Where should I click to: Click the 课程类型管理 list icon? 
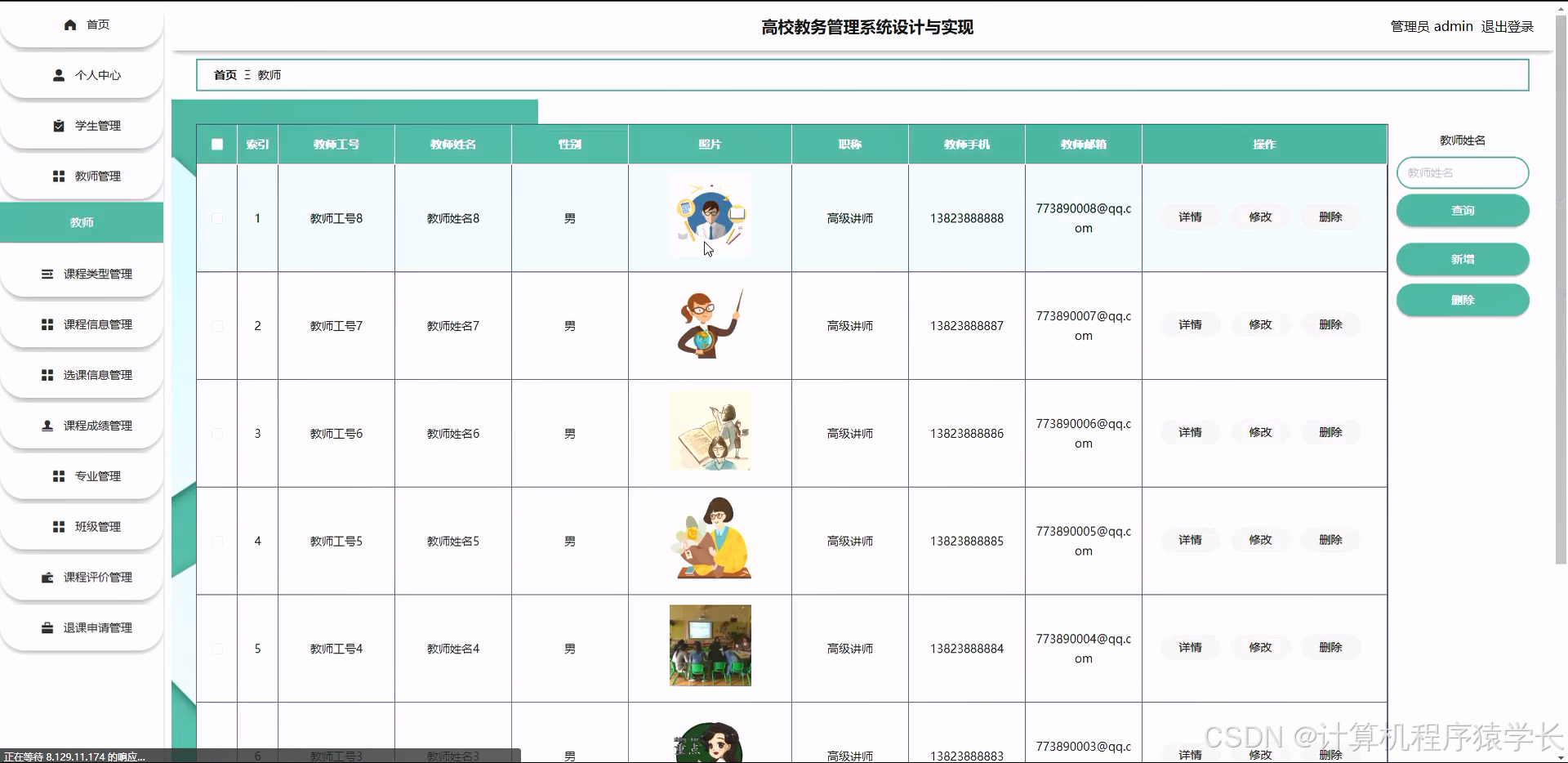tap(47, 274)
